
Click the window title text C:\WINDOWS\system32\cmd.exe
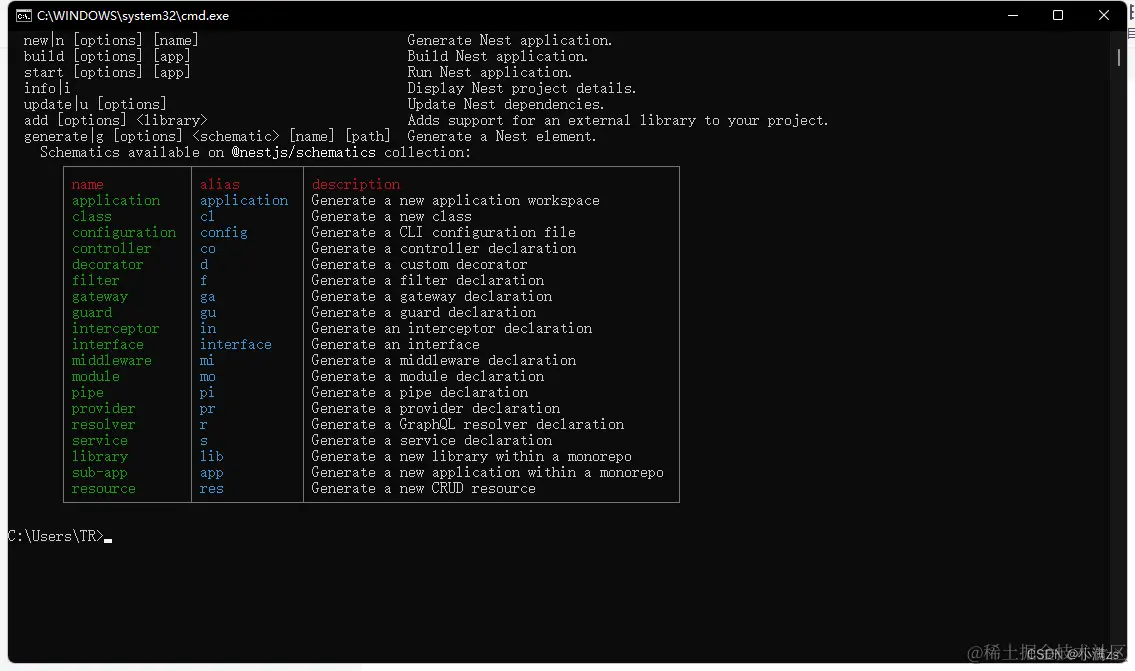(x=133, y=16)
